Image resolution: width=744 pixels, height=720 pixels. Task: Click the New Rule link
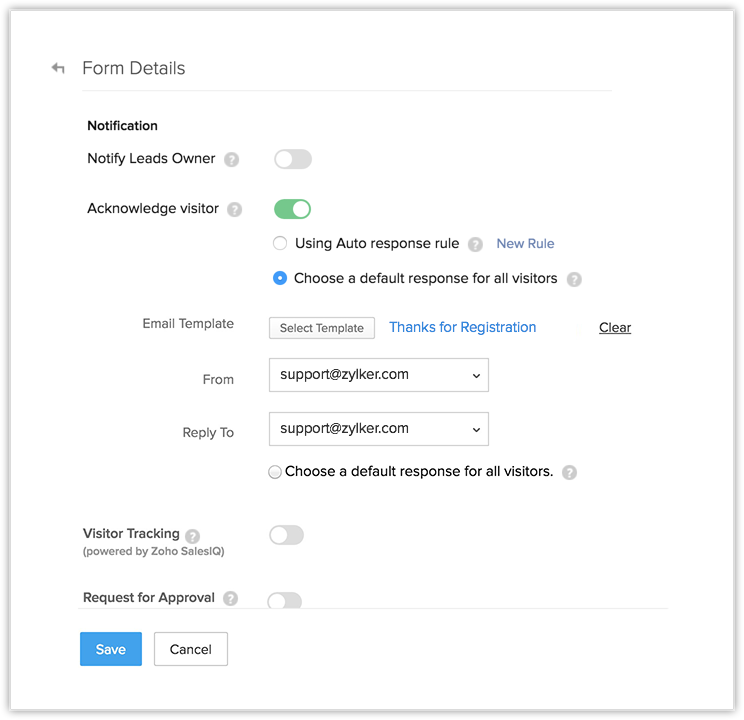point(525,243)
